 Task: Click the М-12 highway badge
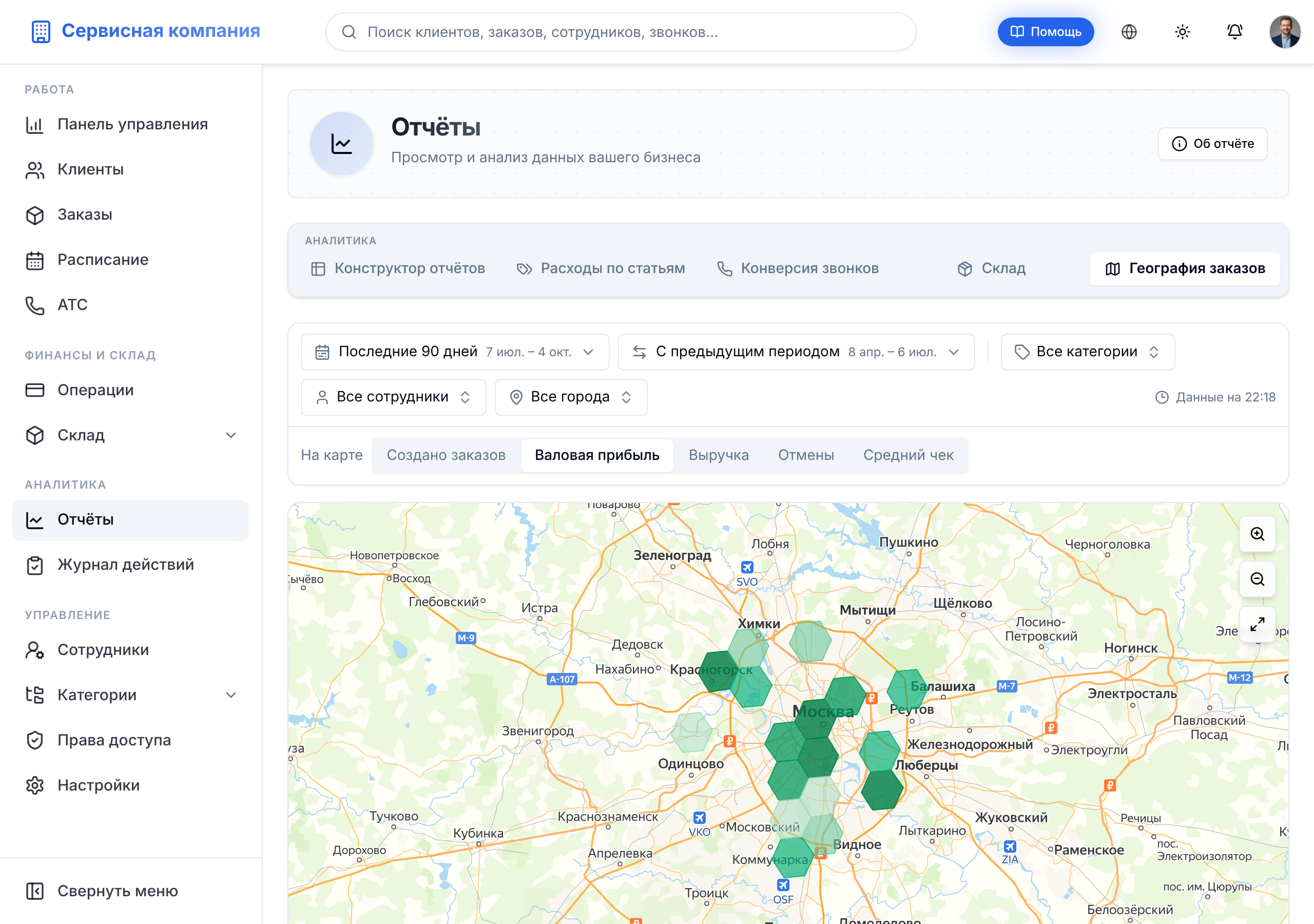click(1240, 678)
